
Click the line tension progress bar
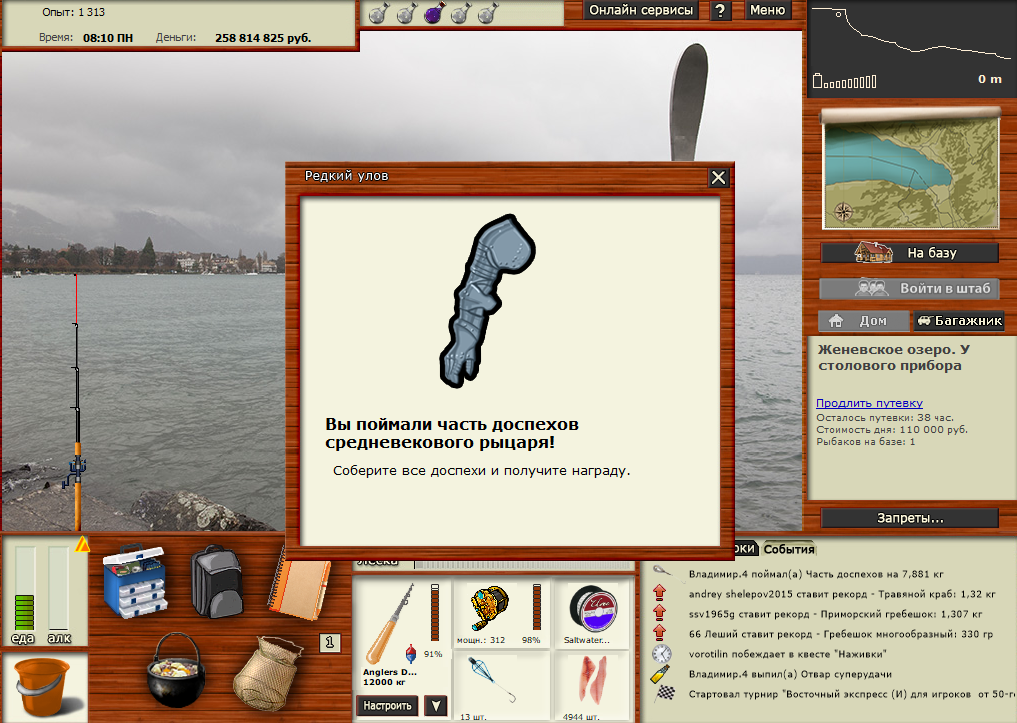(x=524, y=565)
